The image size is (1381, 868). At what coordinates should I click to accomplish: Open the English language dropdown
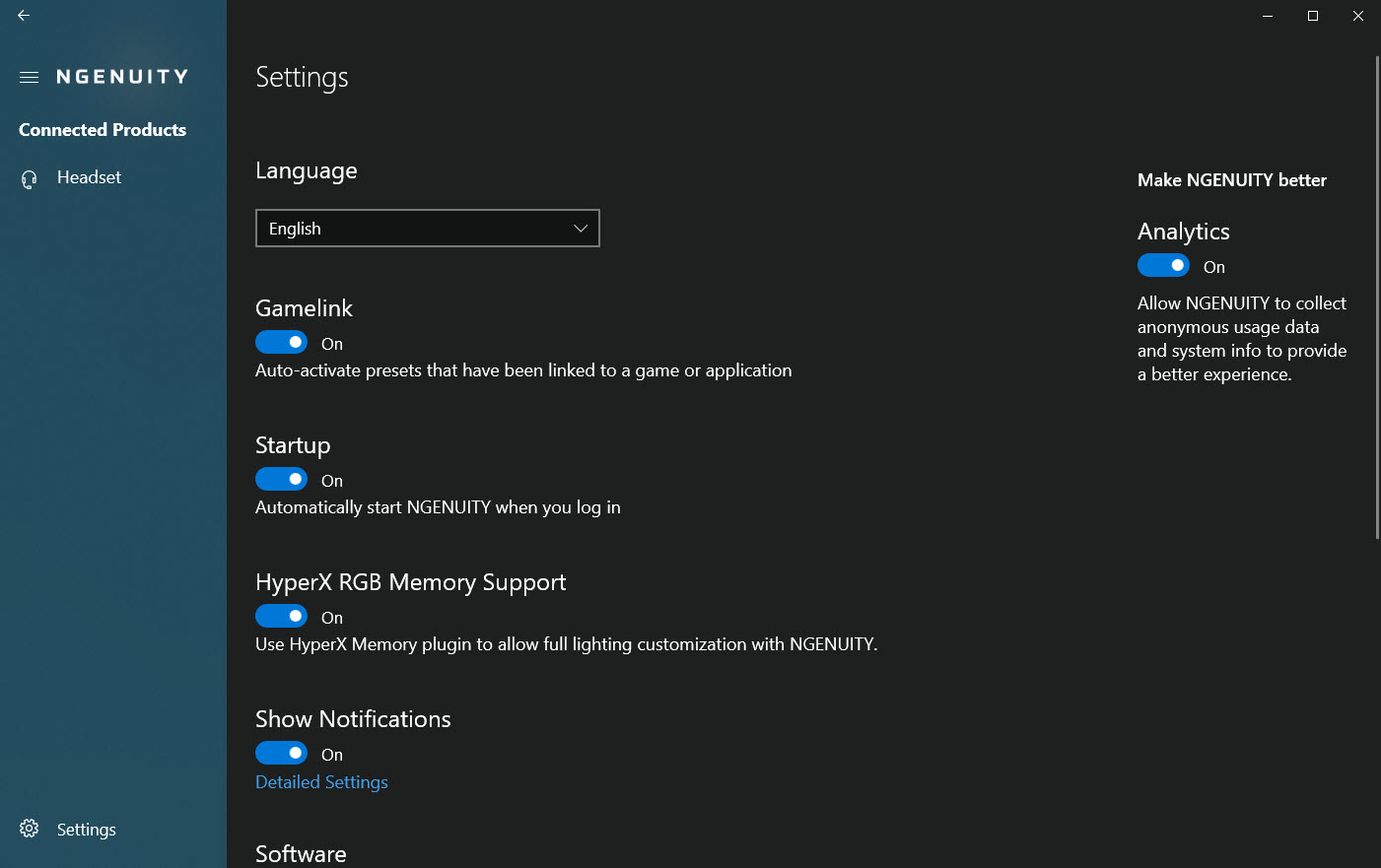point(428,229)
